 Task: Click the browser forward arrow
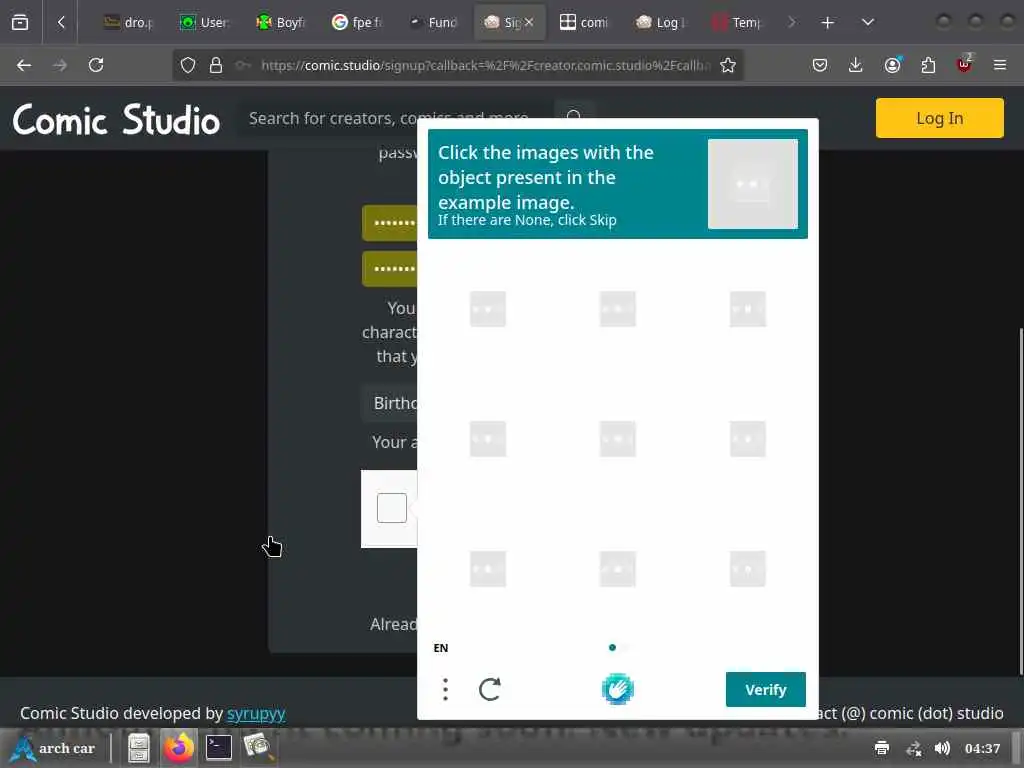coord(60,65)
